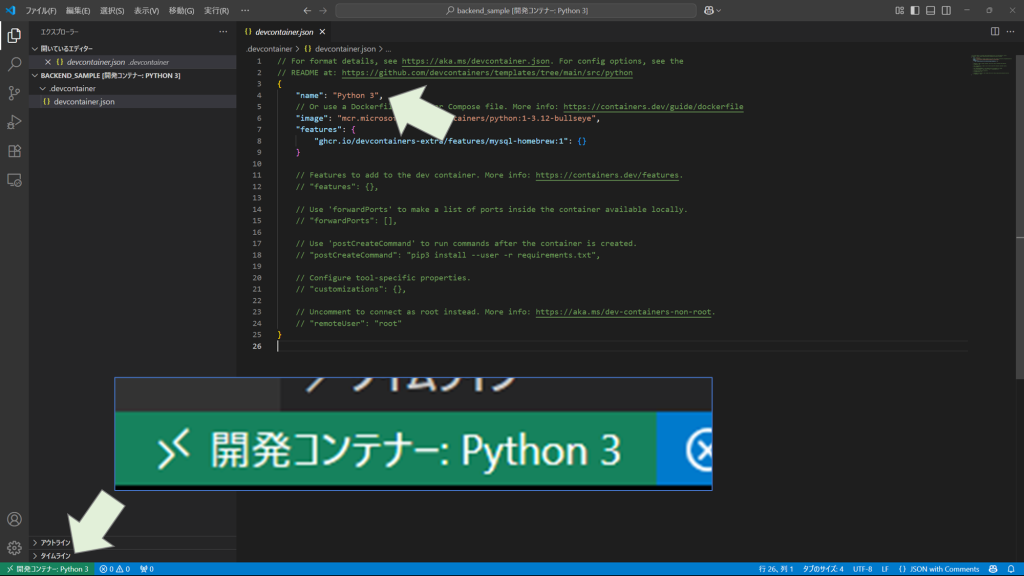Click the cursor position 行 26, 列 1

coord(776,569)
